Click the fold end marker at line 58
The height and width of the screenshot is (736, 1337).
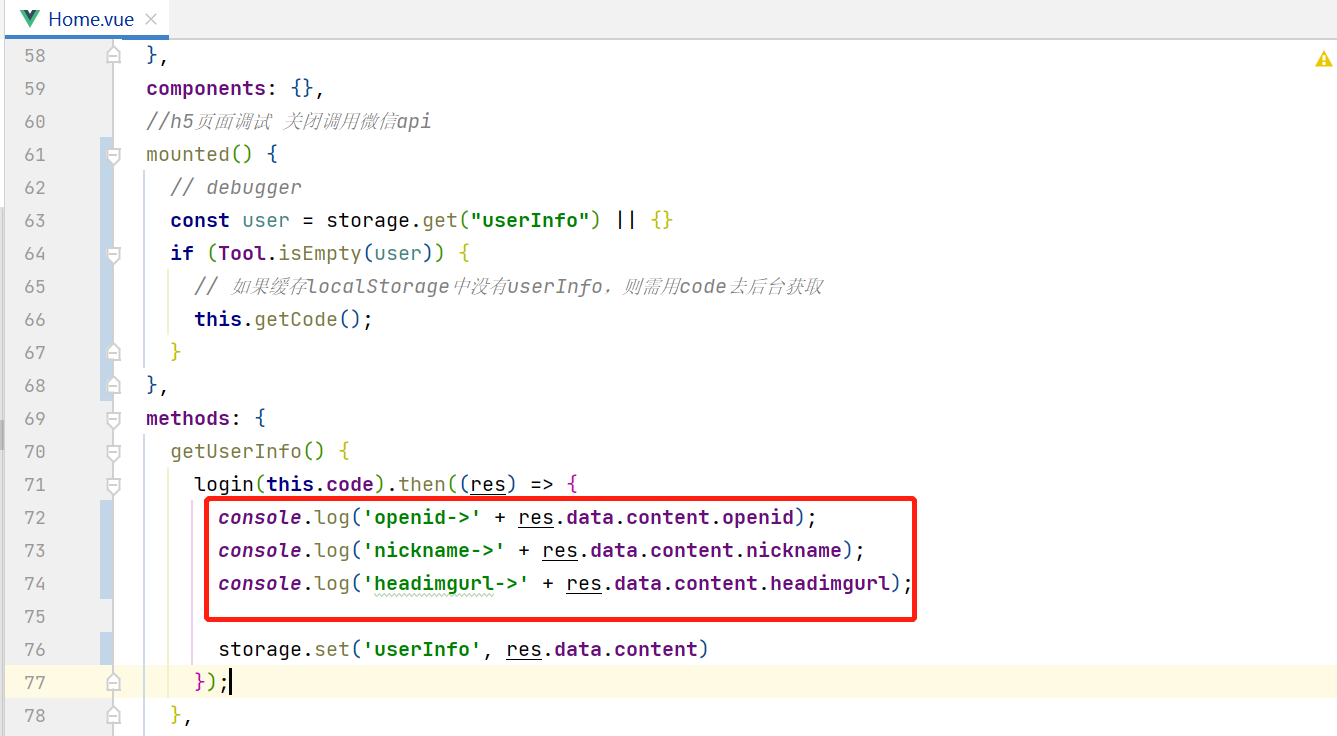(113, 56)
